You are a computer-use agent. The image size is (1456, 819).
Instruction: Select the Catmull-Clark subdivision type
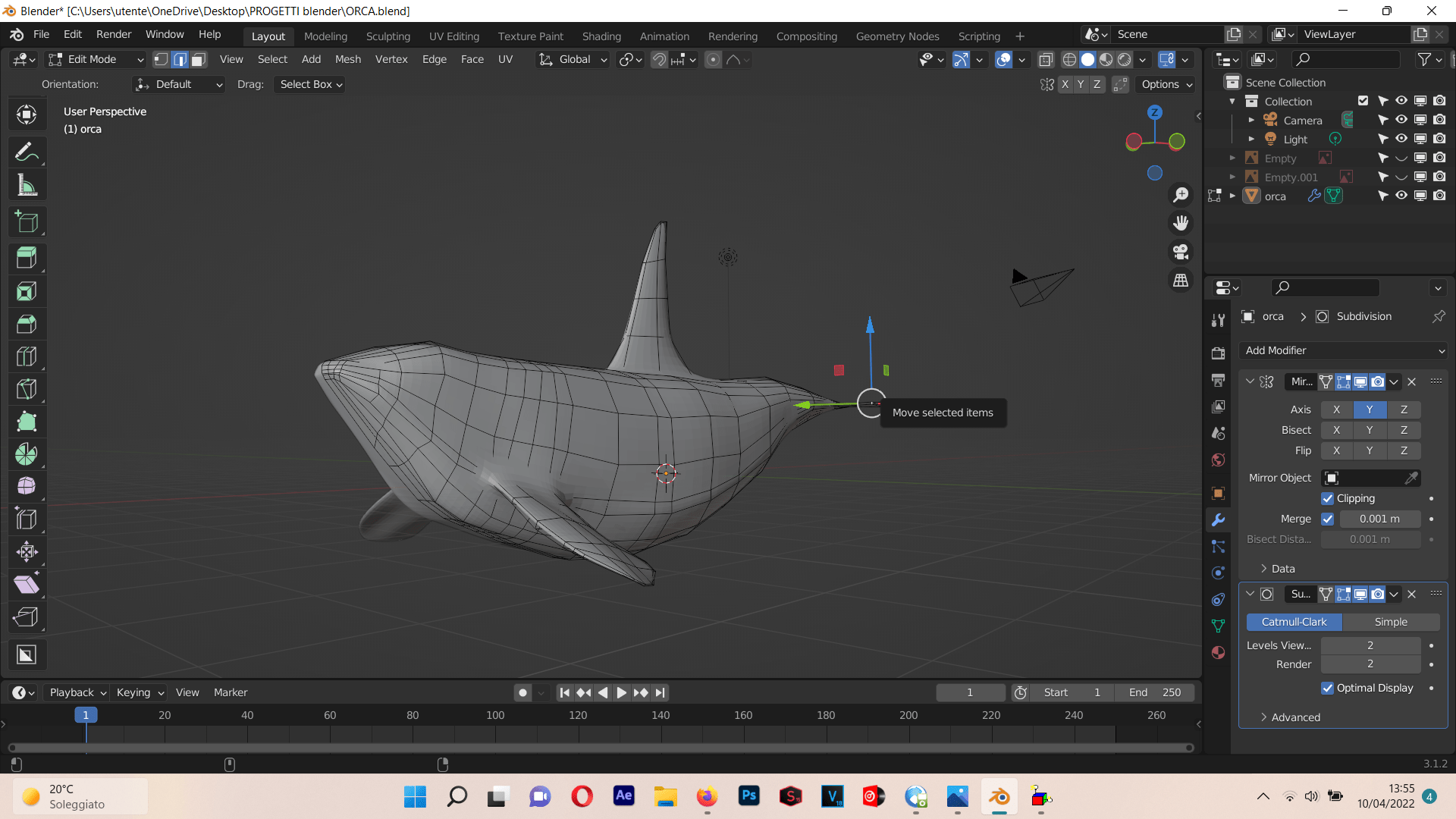click(x=1294, y=622)
